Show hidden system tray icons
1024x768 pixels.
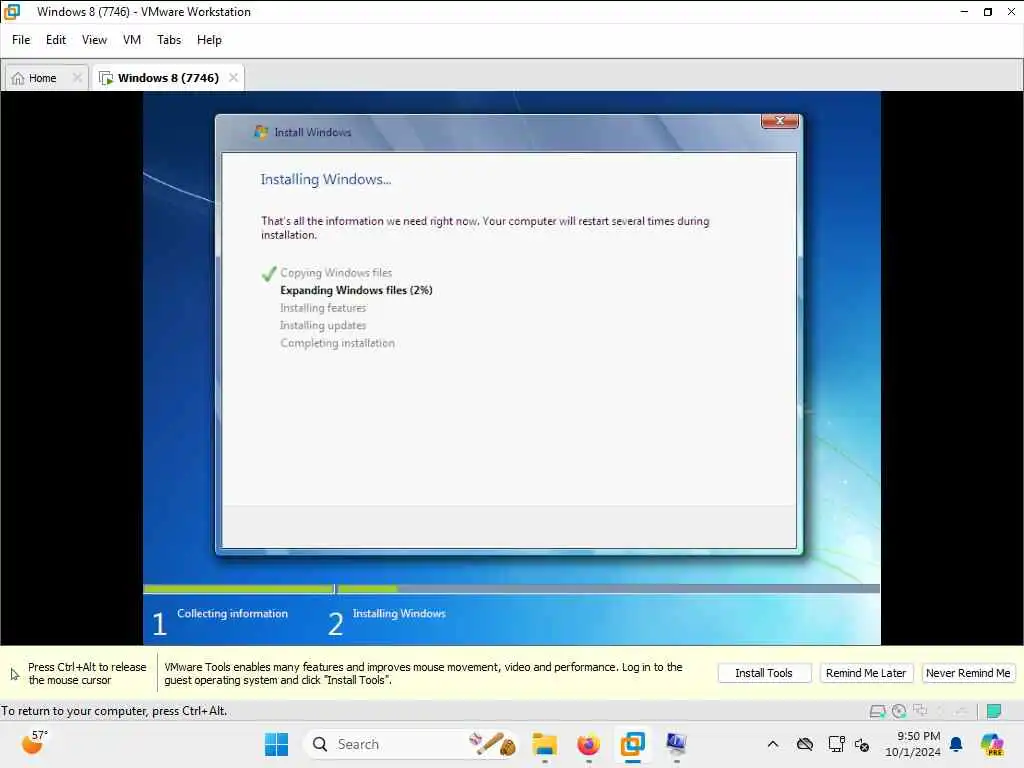pyautogui.click(x=773, y=744)
